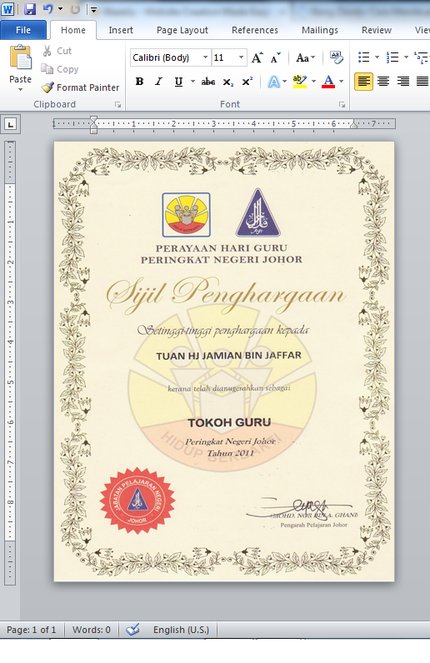This screenshot has width=430, height=663.
Task: Select Center alignment
Action: point(383,81)
